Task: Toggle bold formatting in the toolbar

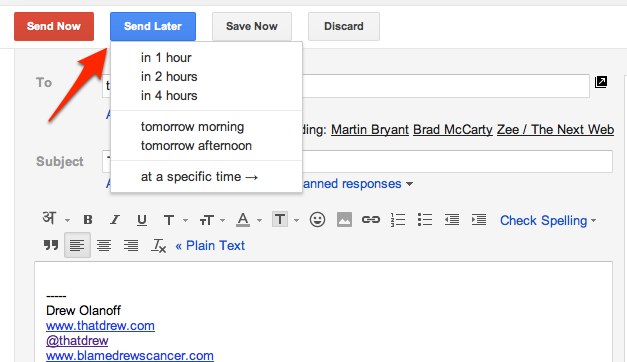Action: click(88, 220)
